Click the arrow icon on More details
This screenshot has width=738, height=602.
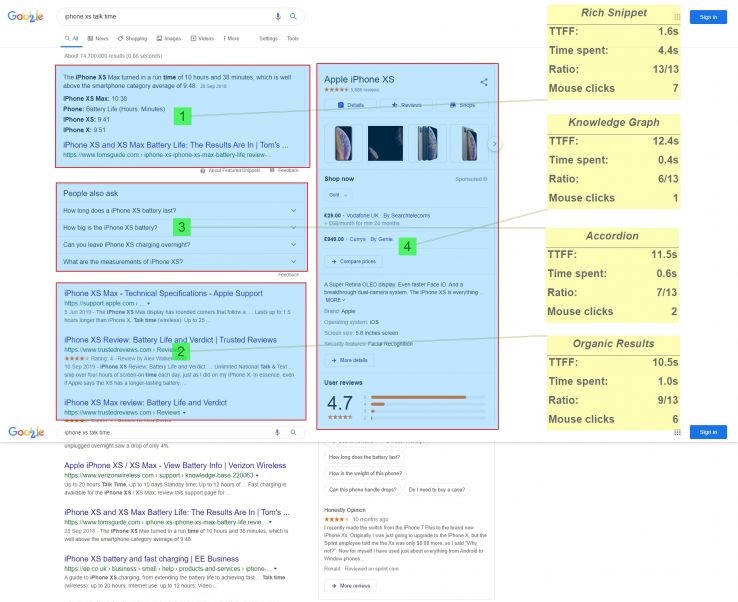334,360
